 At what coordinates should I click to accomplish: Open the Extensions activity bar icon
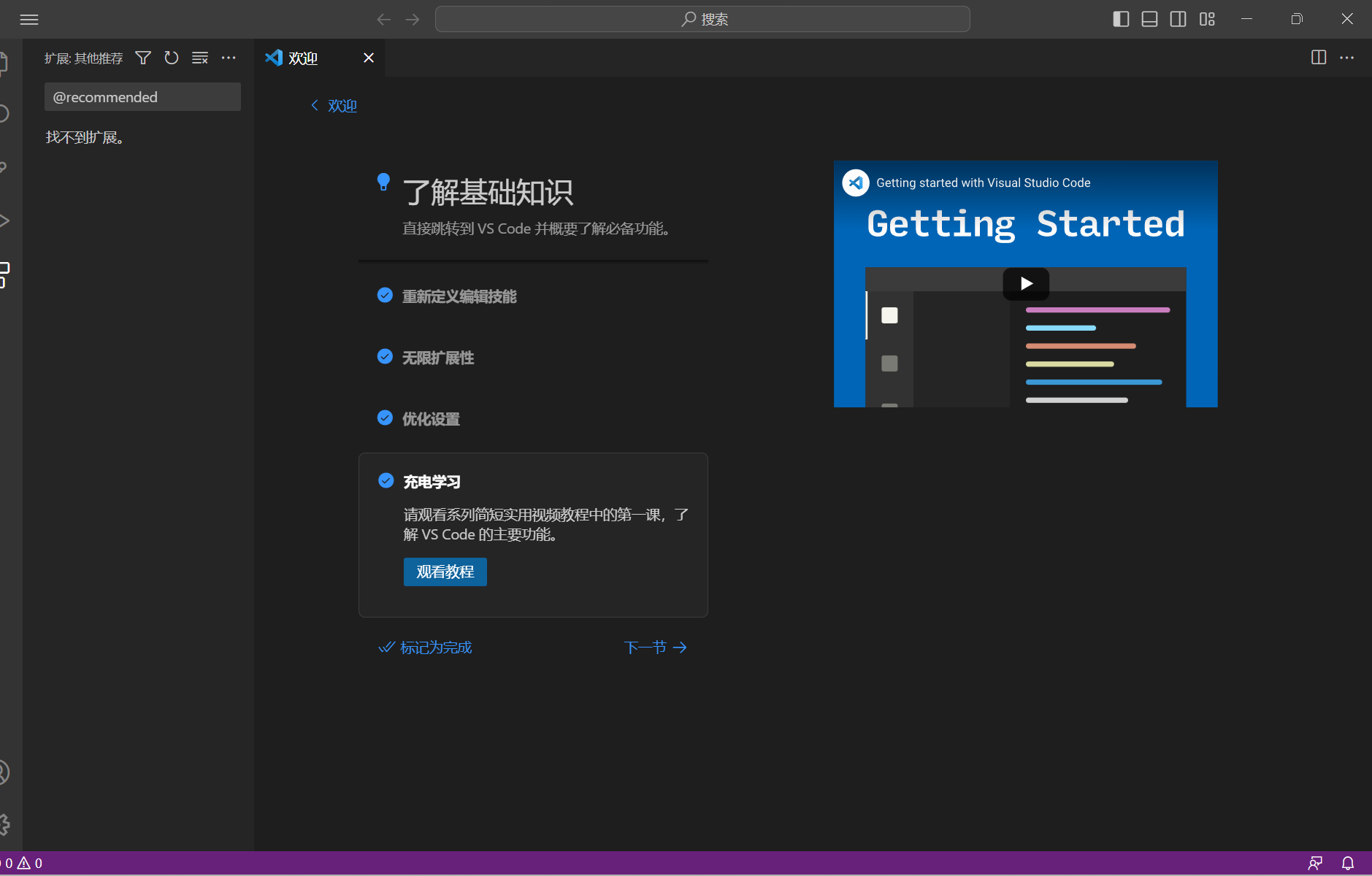[x=4, y=274]
